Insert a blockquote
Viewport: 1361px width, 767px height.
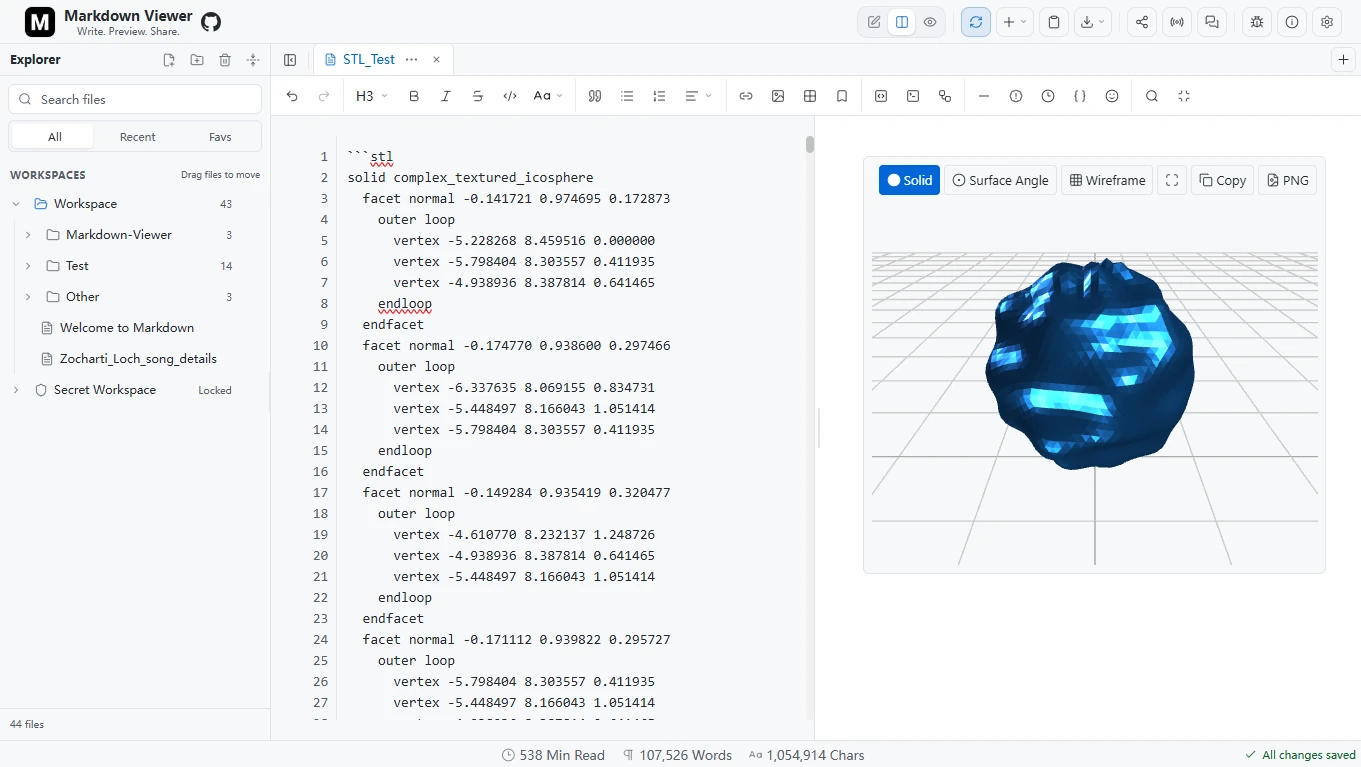595,96
